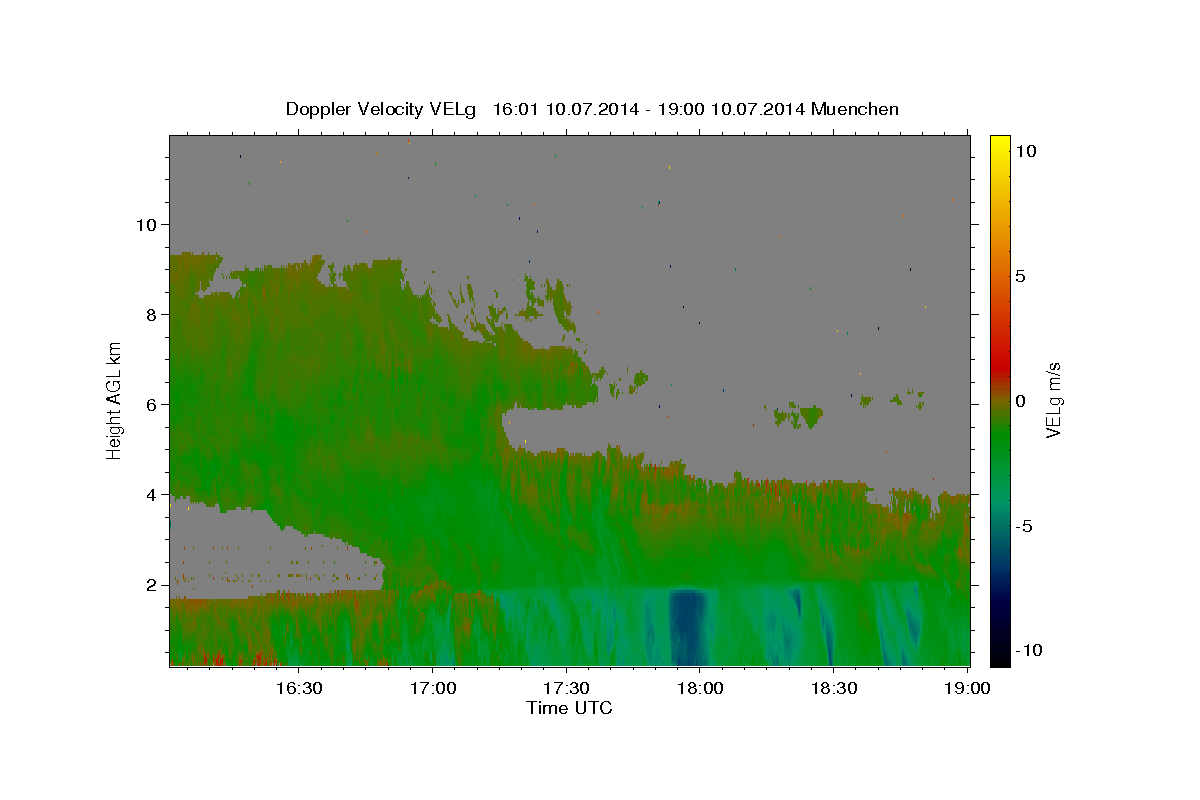The height and width of the screenshot is (800, 1200).
Task: Click the 18:00 time tick label
Action: [x=699, y=688]
